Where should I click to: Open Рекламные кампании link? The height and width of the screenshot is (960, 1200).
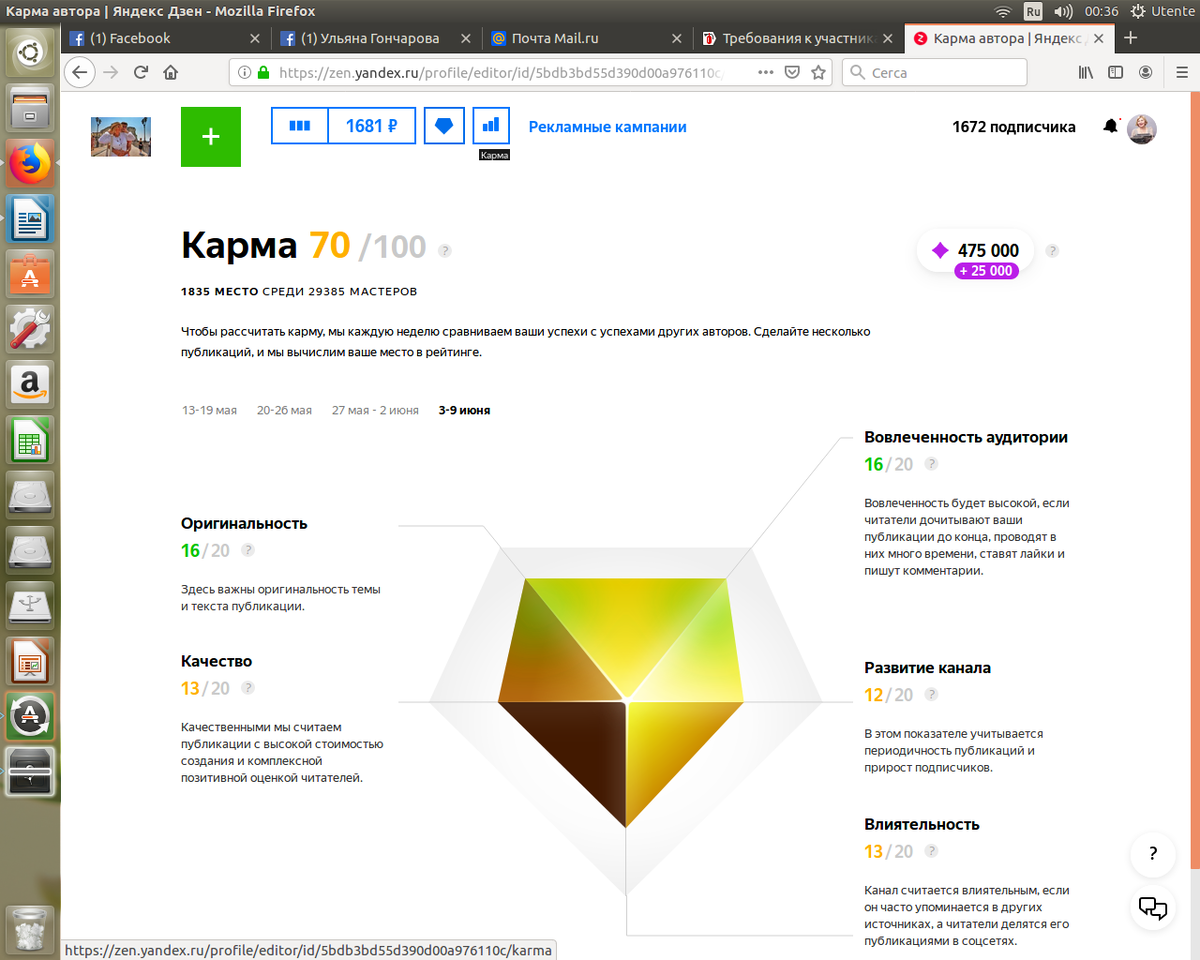607,127
